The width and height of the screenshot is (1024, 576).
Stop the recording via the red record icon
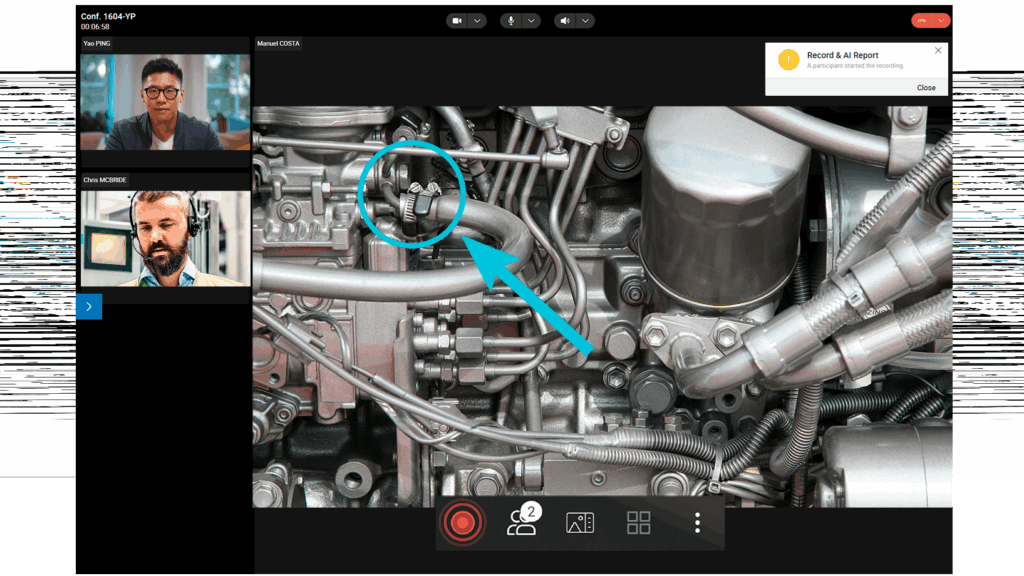pyautogui.click(x=461, y=522)
